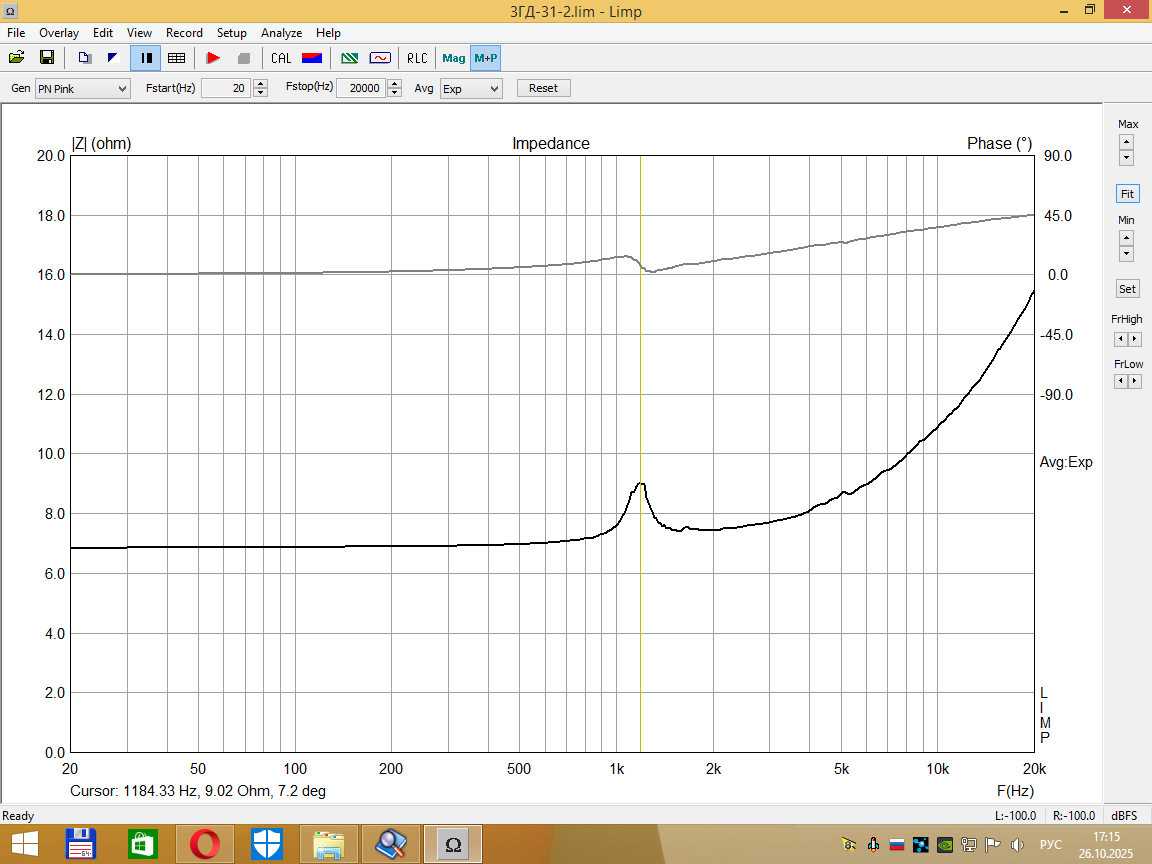This screenshot has height=864, width=1152.
Task: Switch to Mag magnitude-only view
Action: (x=453, y=58)
